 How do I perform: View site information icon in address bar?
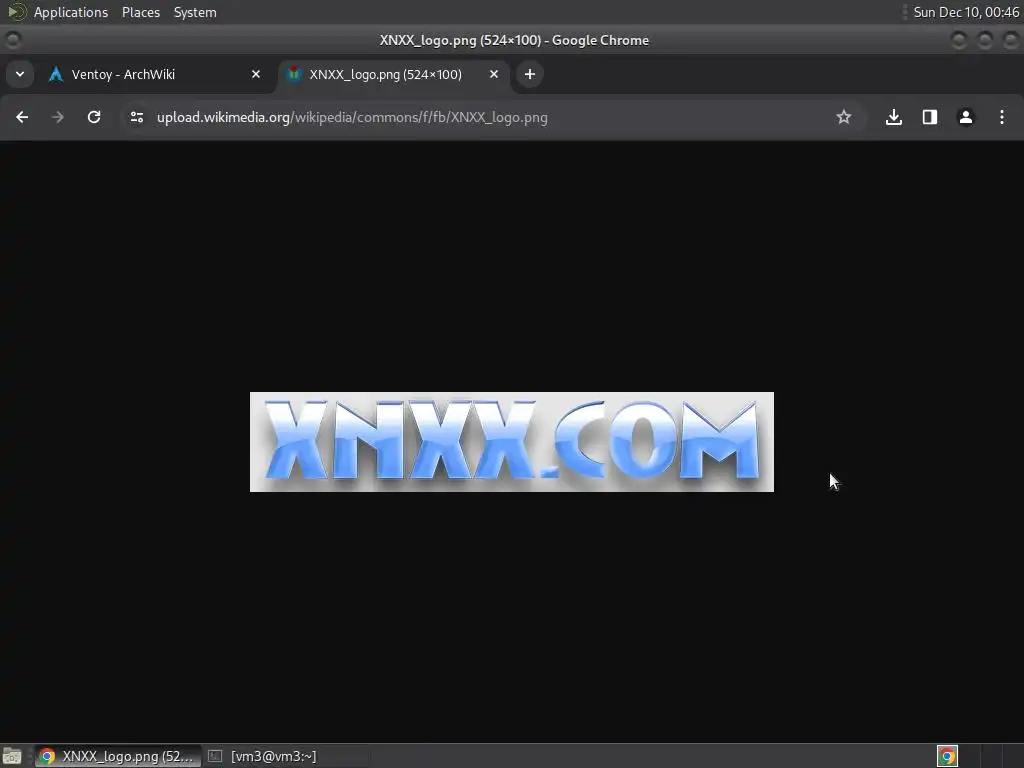point(136,117)
